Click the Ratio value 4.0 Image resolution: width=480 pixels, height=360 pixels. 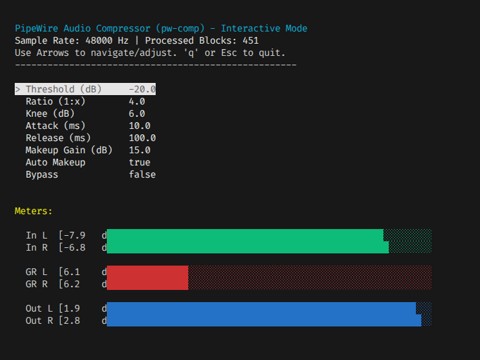137,101
